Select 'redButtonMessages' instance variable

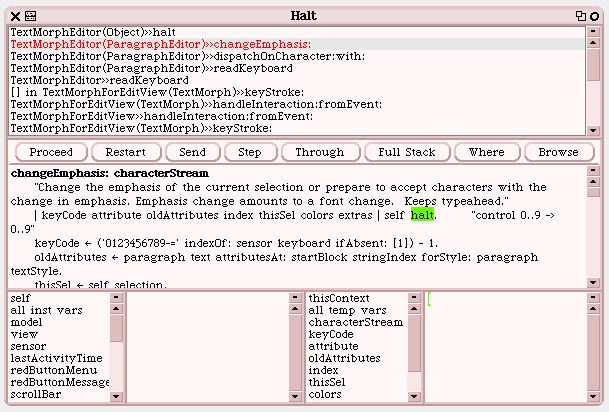click(59, 382)
